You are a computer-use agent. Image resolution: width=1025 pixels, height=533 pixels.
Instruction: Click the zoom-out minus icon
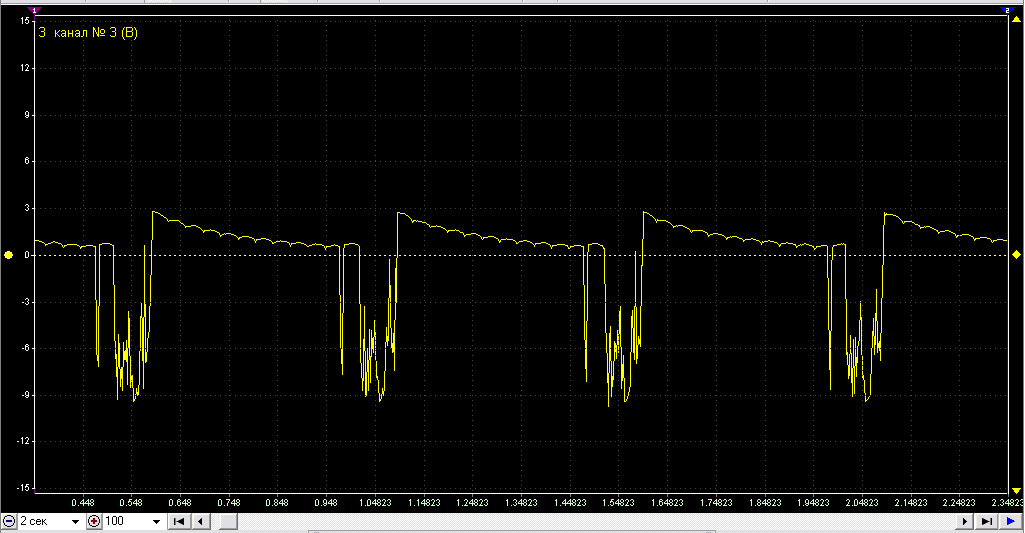click(9, 521)
